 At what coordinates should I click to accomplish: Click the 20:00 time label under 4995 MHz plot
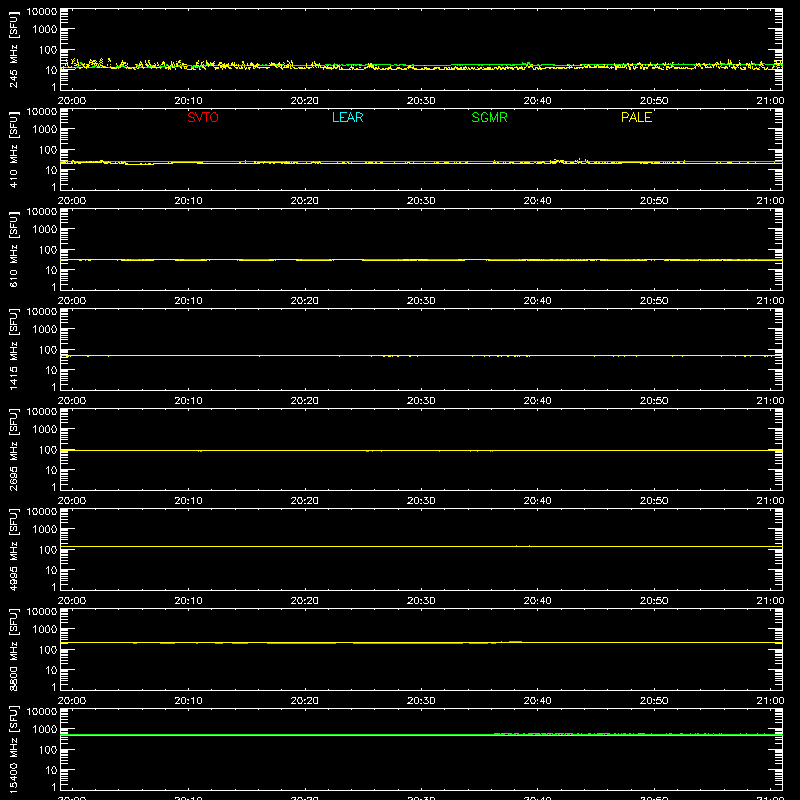click(x=72, y=601)
